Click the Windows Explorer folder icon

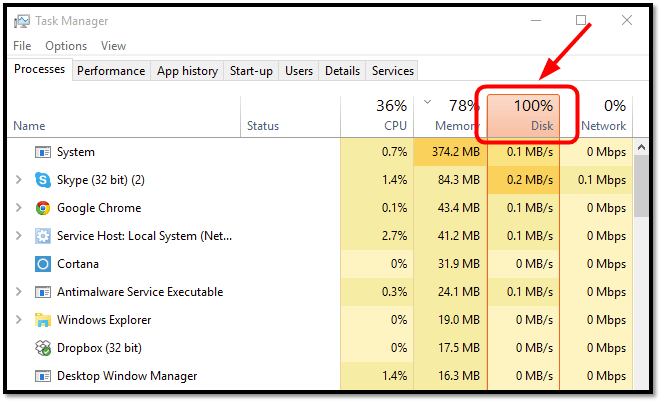[43, 320]
